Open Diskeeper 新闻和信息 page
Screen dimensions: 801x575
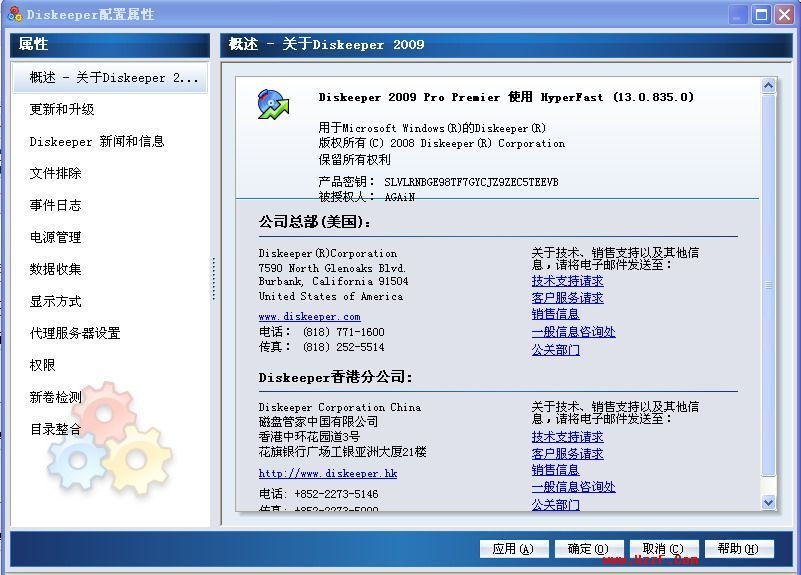(x=97, y=141)
